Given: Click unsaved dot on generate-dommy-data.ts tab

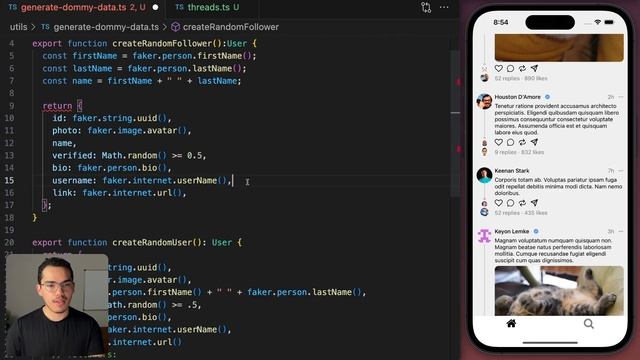Looking at the screenshot, I should [155, 7].
